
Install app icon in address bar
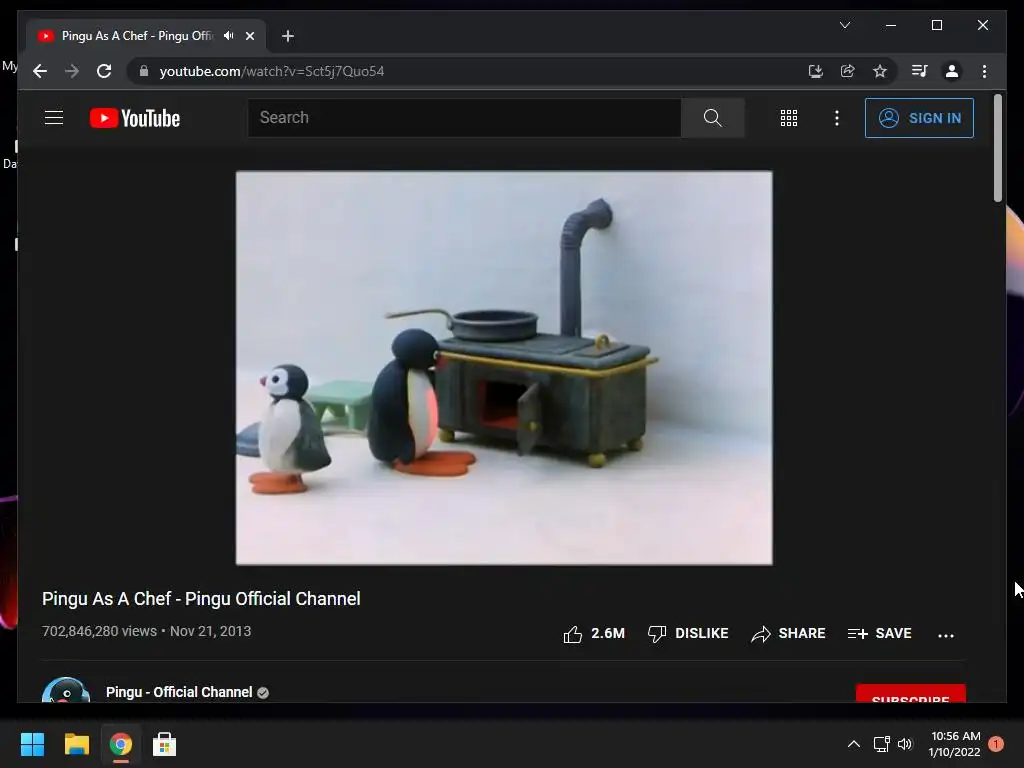click(816, 71)
